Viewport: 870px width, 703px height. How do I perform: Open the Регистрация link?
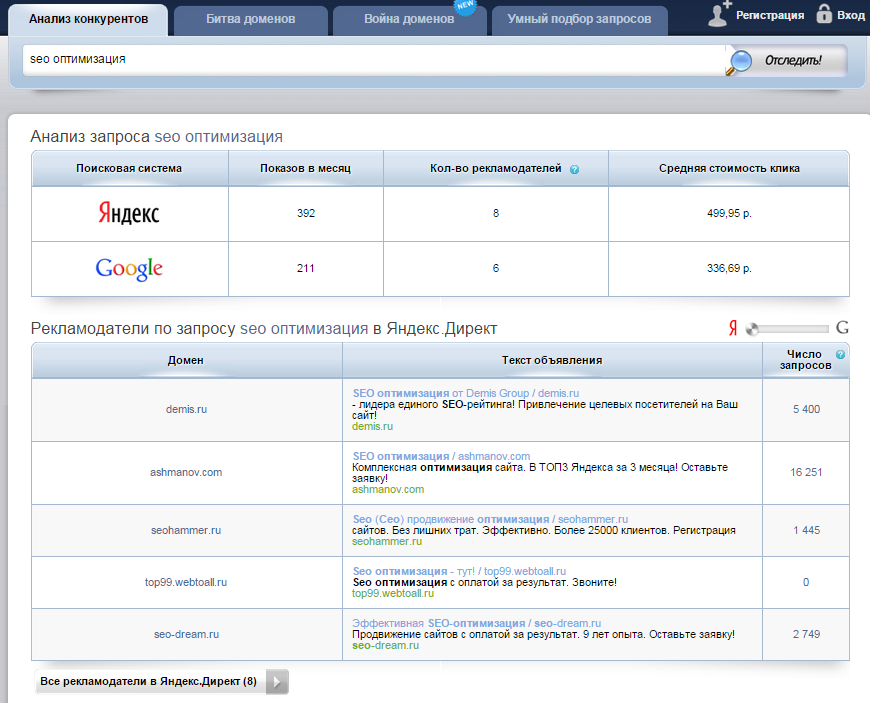tap(770, 16)
